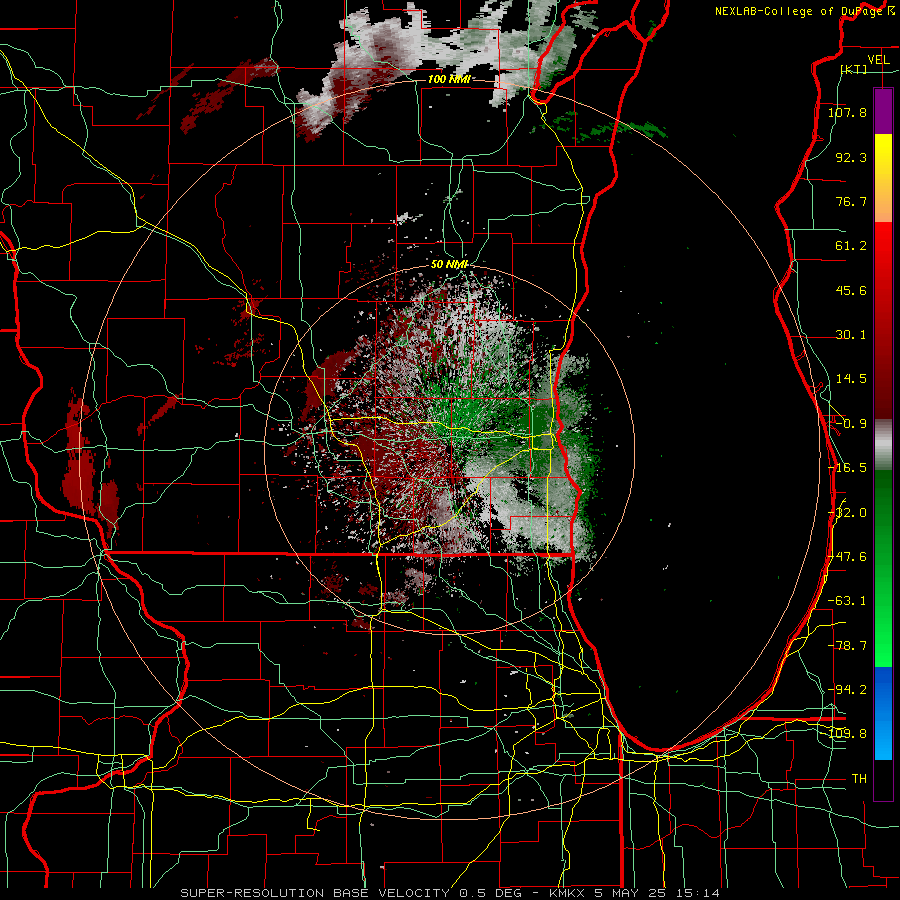
Task: Select the -16.5 legend value
Action: [x=847, y=468]
